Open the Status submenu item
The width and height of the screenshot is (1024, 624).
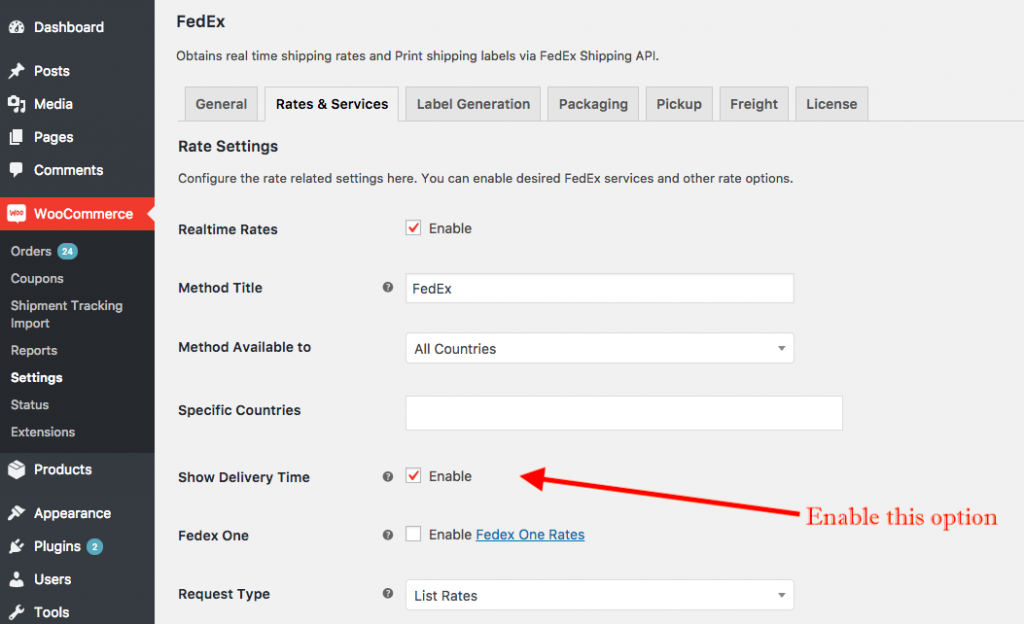[30, 405]
